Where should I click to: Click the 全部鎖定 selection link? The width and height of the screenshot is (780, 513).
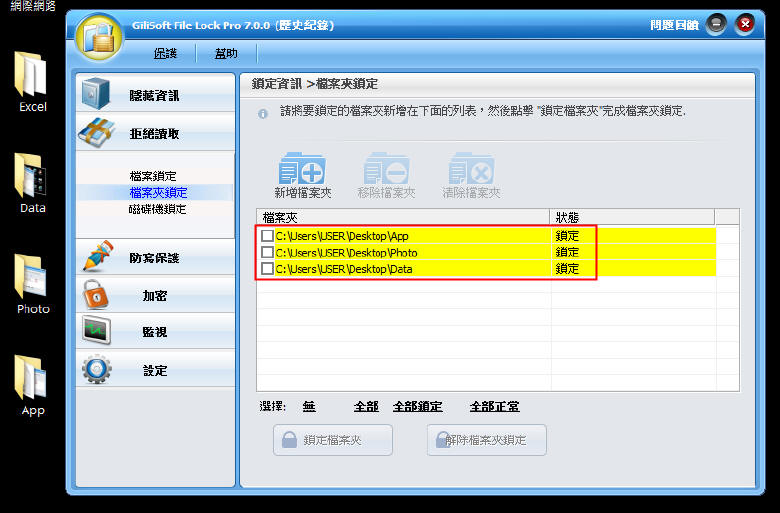pyautogui.click(x=417, y=407)
